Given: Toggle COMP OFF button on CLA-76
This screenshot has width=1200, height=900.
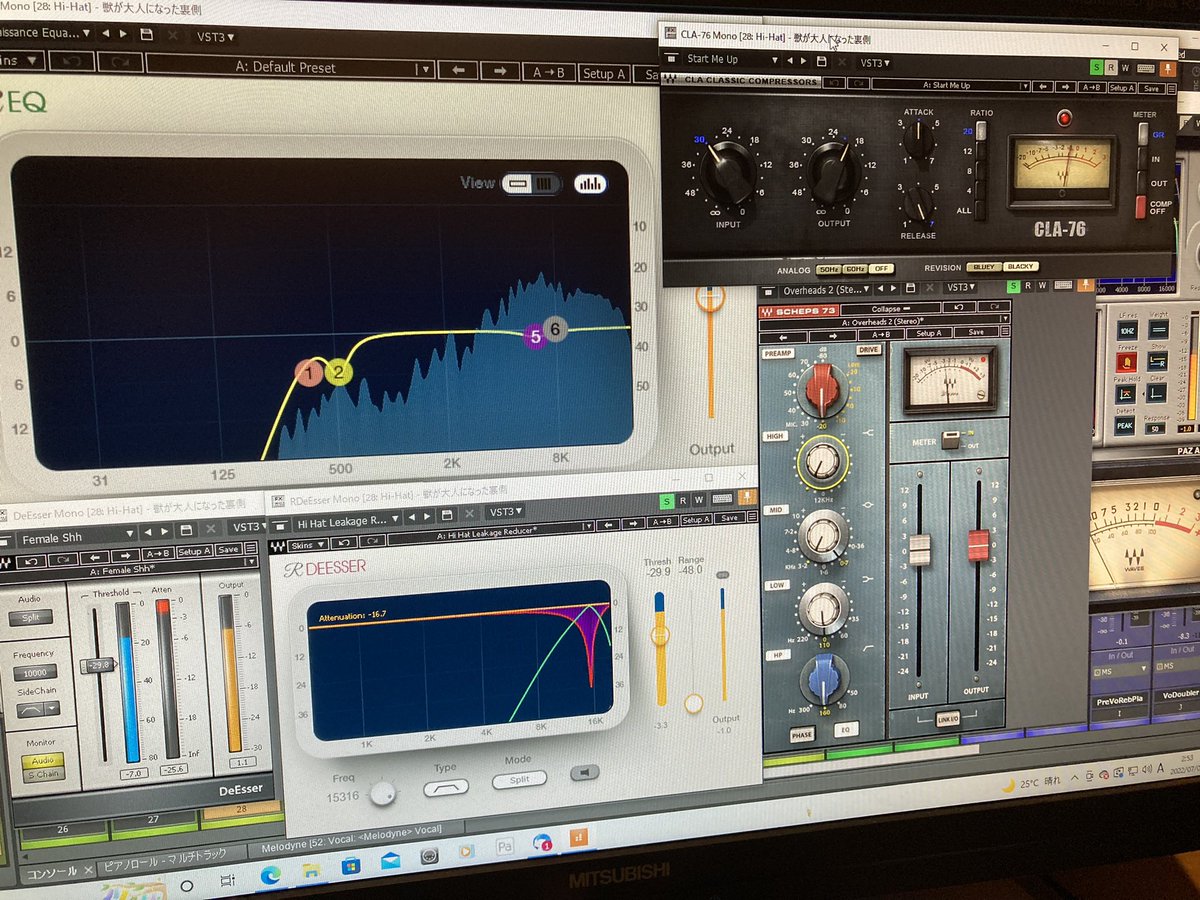Looking at the screenshot, I should [x=1141, y=207].
